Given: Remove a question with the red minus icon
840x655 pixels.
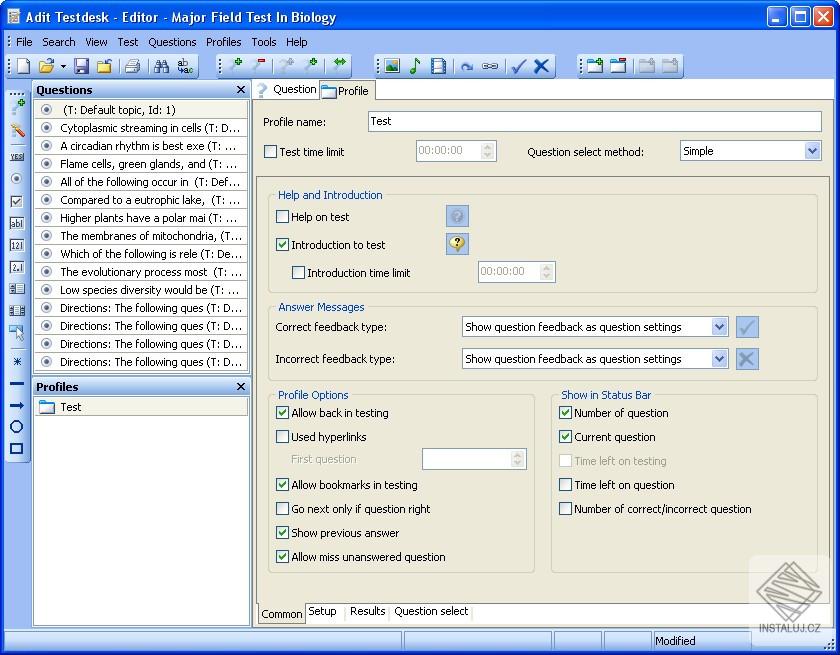Looking at the screenshot, I should 260,65.
